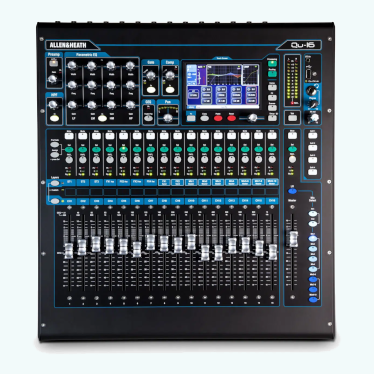This screenshot has width=374, height=374.
Task: Select the Mix9-10 mix select key
Action: click(313, 300)
